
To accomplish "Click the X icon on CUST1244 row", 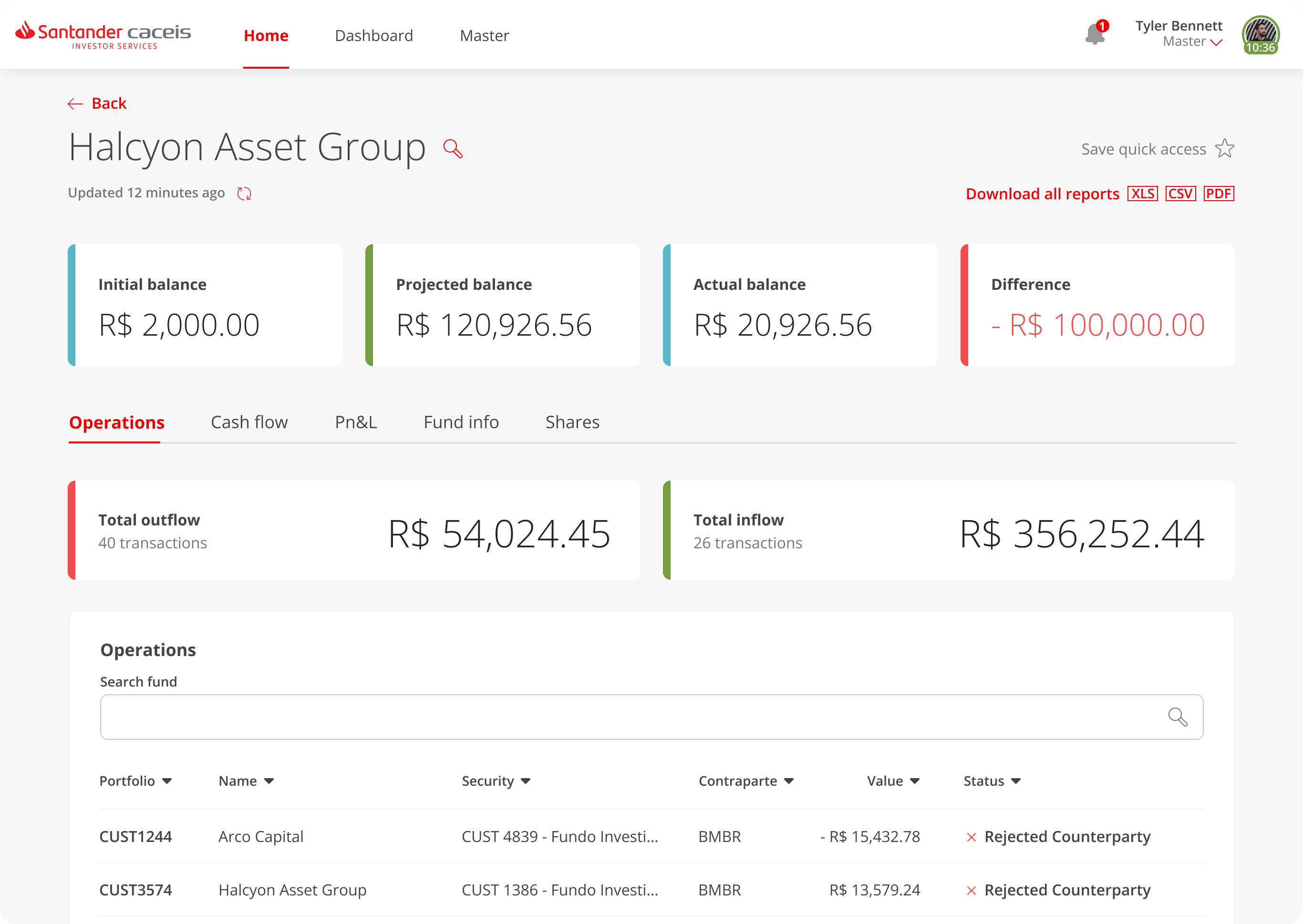I will coord(971,837).
